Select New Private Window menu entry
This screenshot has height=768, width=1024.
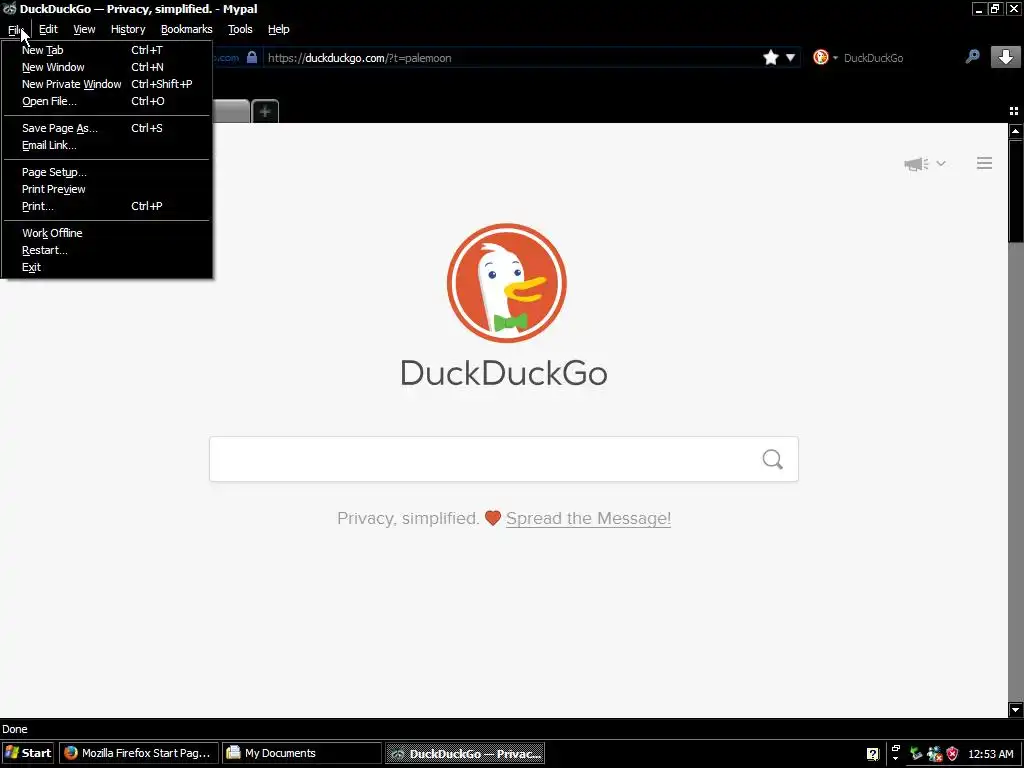[x=106, y=84]
